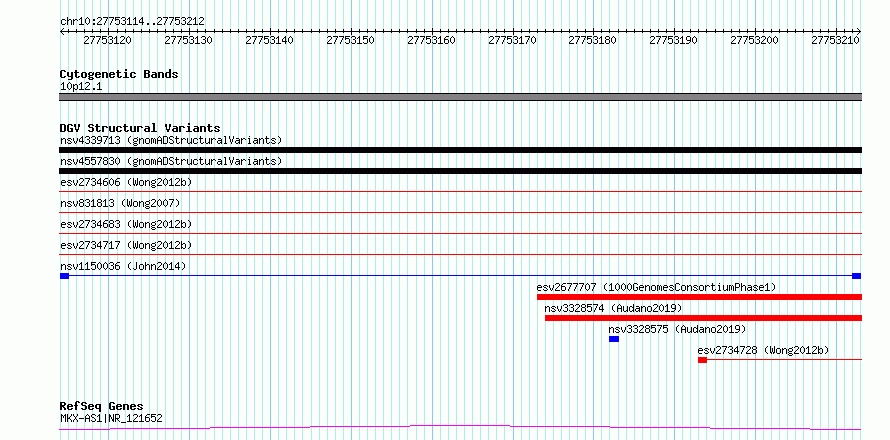Screen dimensions: 890x440
Task: Click the right blue block of nsv1150036
Action: pos(857,276)
